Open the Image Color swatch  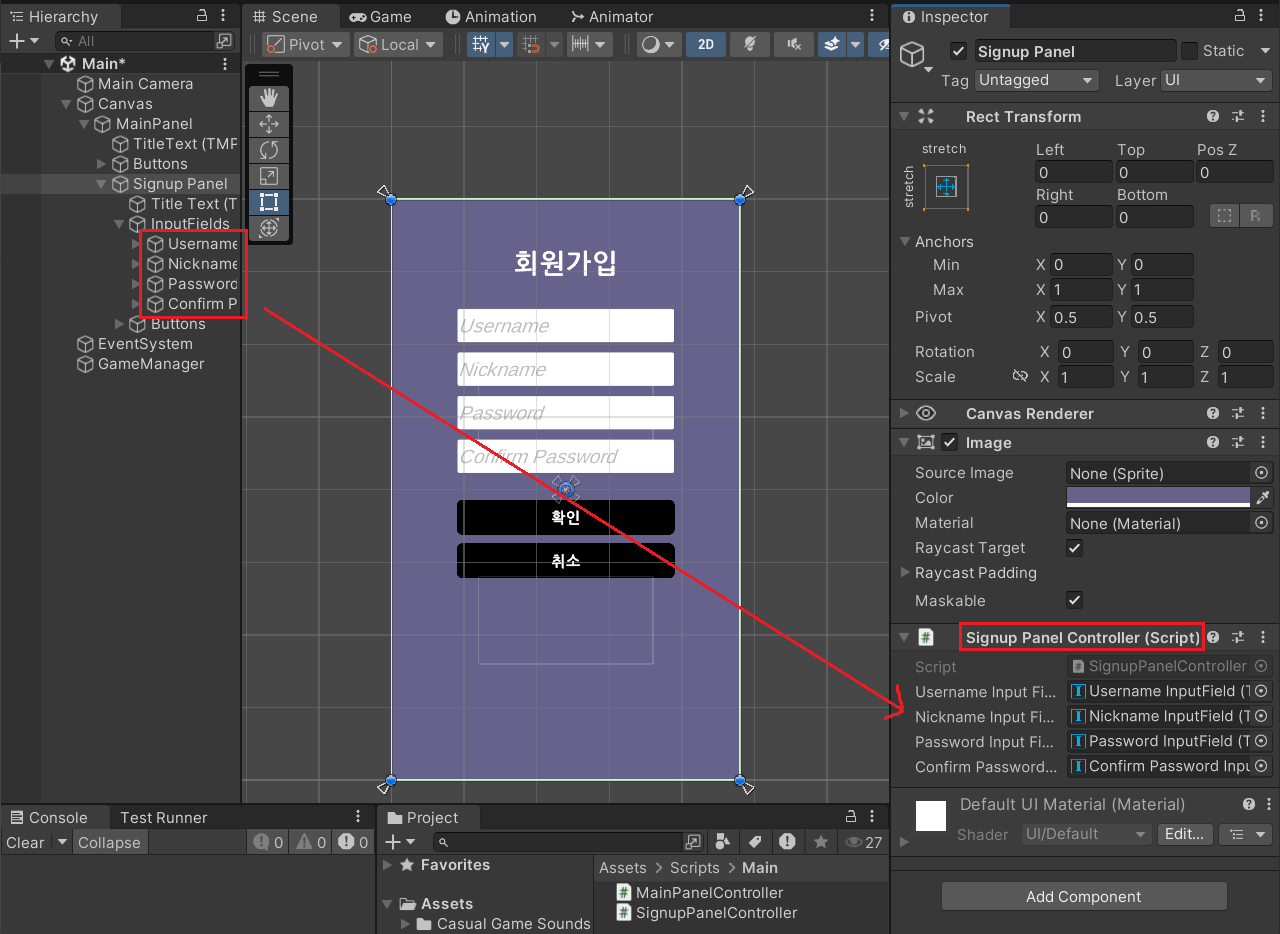[1158, 497]
